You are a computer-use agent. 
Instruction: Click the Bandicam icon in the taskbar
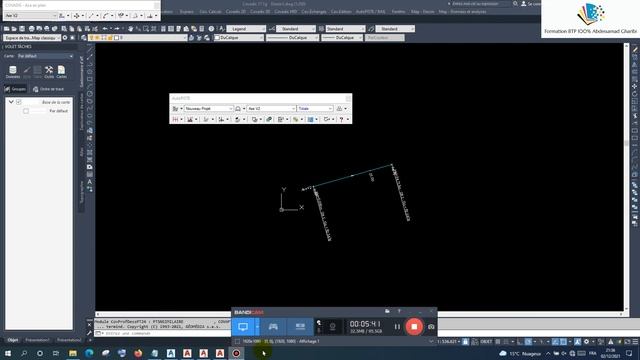pos(236,353)
